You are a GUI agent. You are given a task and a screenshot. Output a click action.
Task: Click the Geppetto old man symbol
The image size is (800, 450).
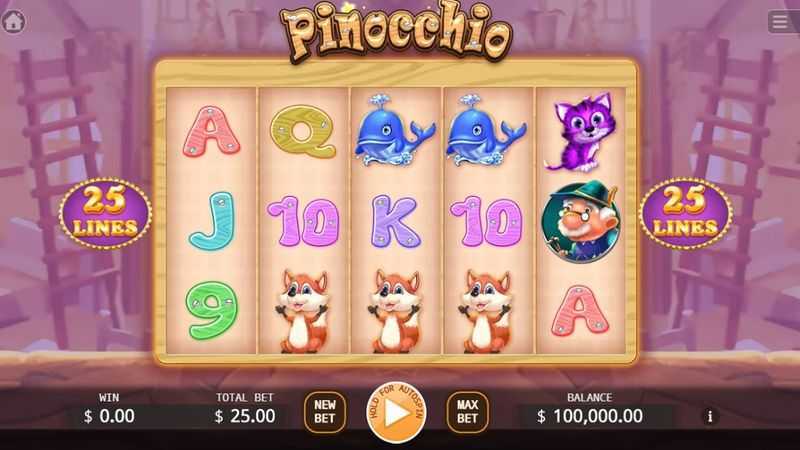(581, 221)
